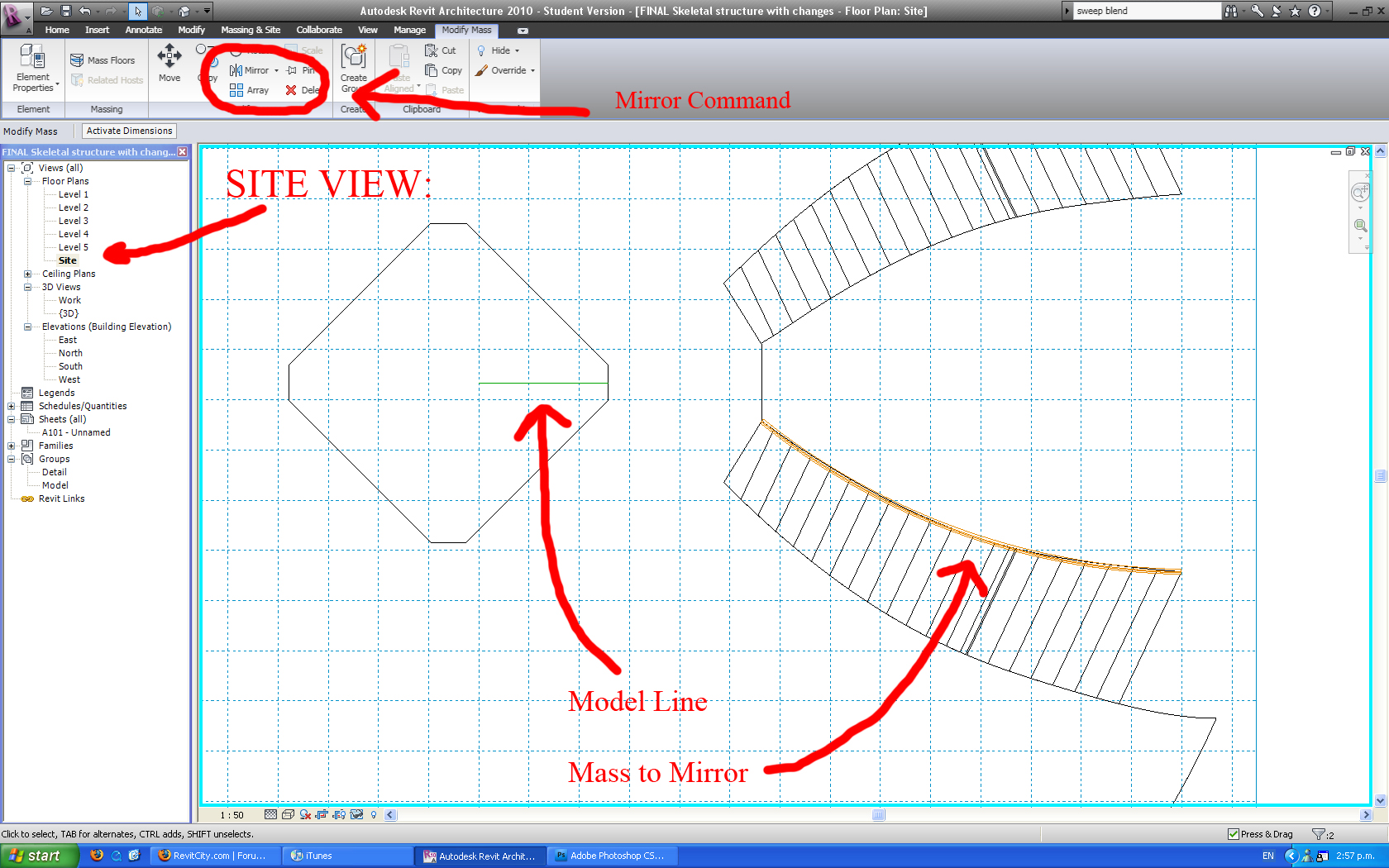This screenshot has width=1389, height=868.
Task: Click the selection filter funnel icon
Action: (1319, 834)
